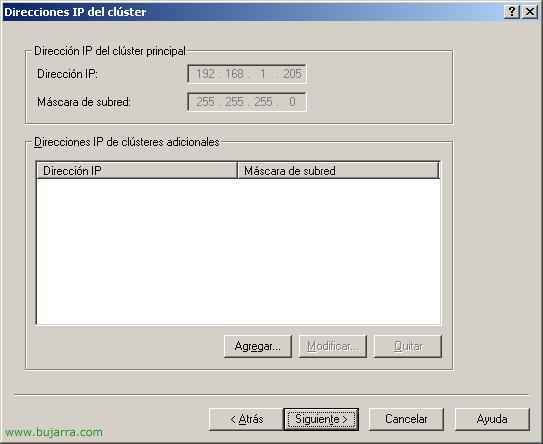The image size is (543, 444).
Task: Click the first 255 octet of the subnet mask
Action: pos(205,102)
